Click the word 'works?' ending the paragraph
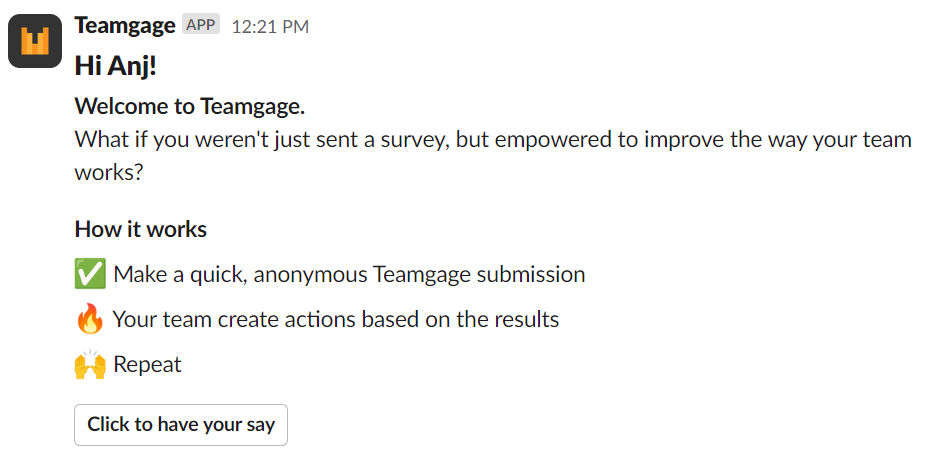Image resolution: width=925 pixels, height=462 pixels. pyautogui.click(x=109, y=174)
